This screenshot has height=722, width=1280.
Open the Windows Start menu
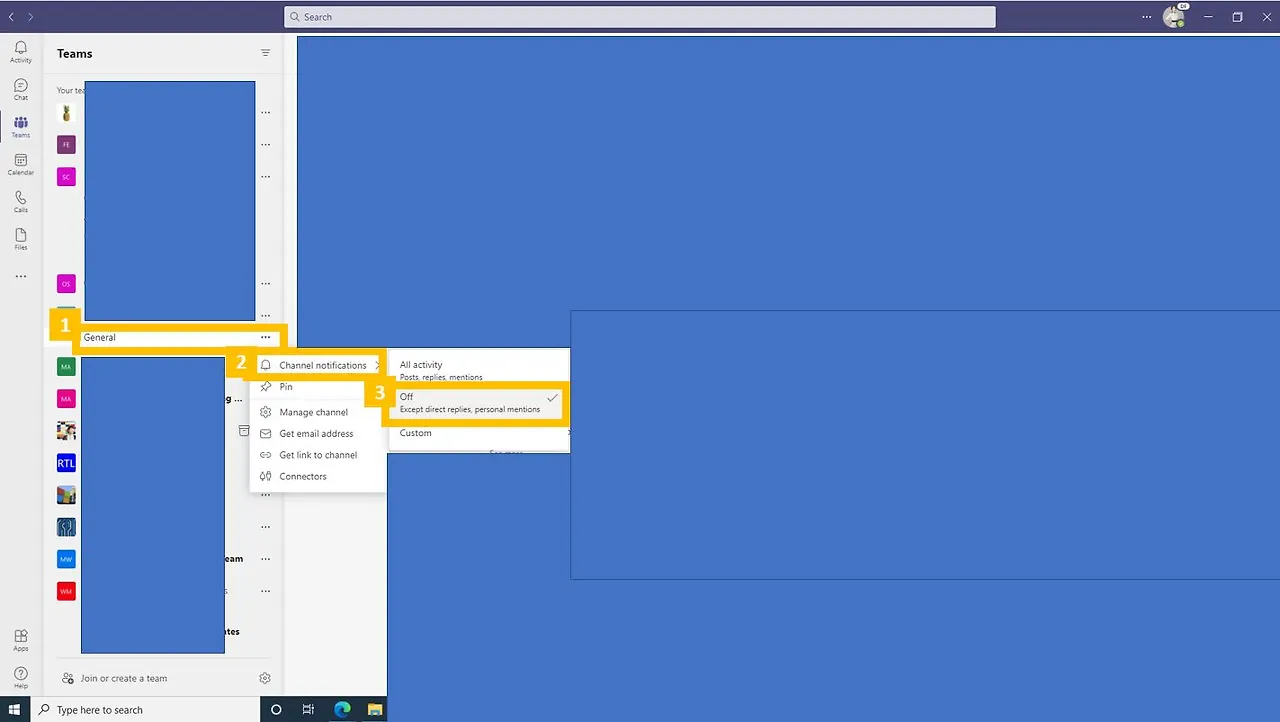pos(14,709)
